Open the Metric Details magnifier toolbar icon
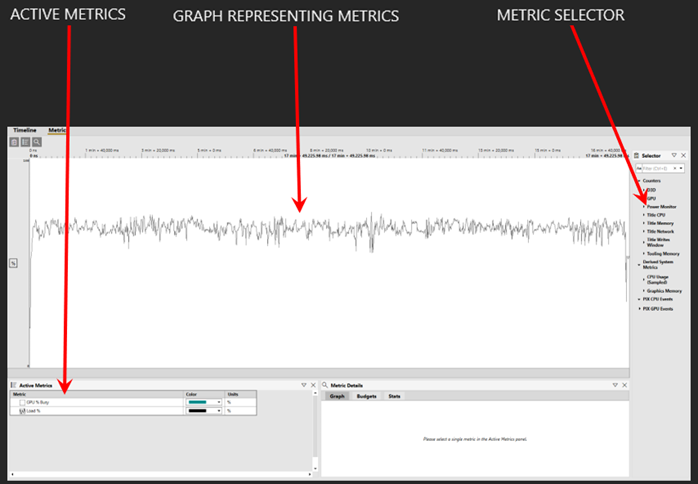 coord(37,142)
